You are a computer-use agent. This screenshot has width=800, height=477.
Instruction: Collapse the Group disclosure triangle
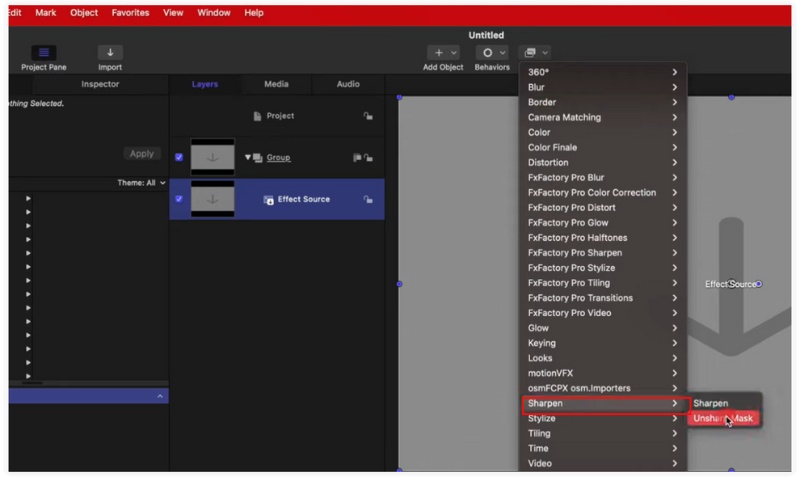point(247,158)
